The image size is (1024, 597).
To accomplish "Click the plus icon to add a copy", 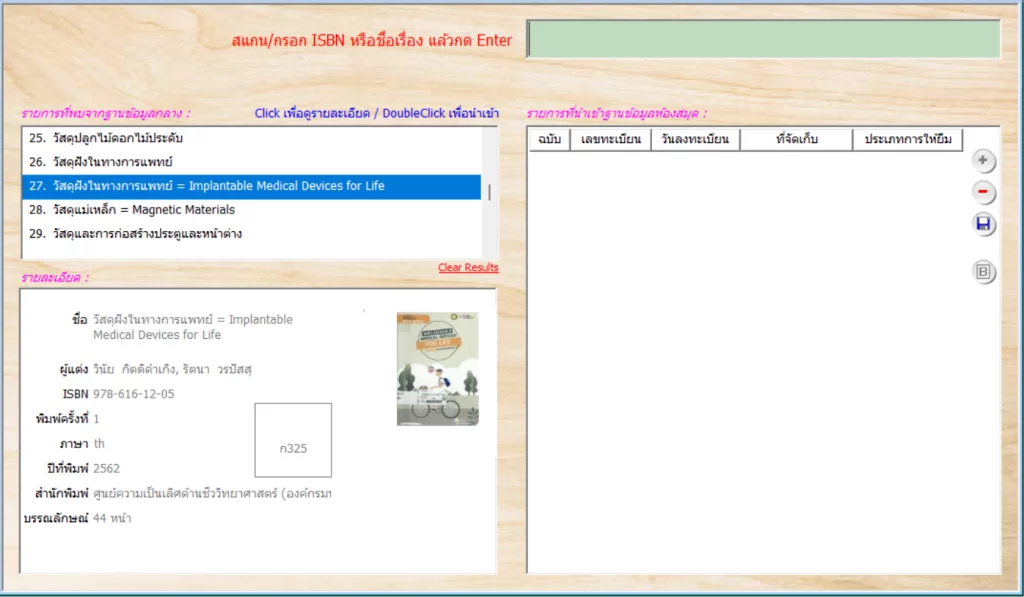I will pos(983,161).
